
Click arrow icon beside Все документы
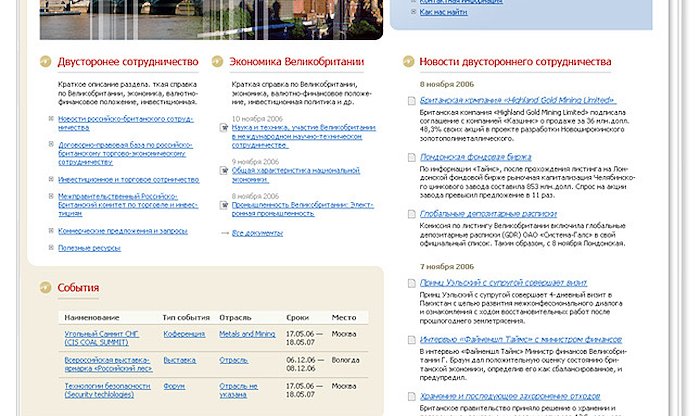click(225, 233)
